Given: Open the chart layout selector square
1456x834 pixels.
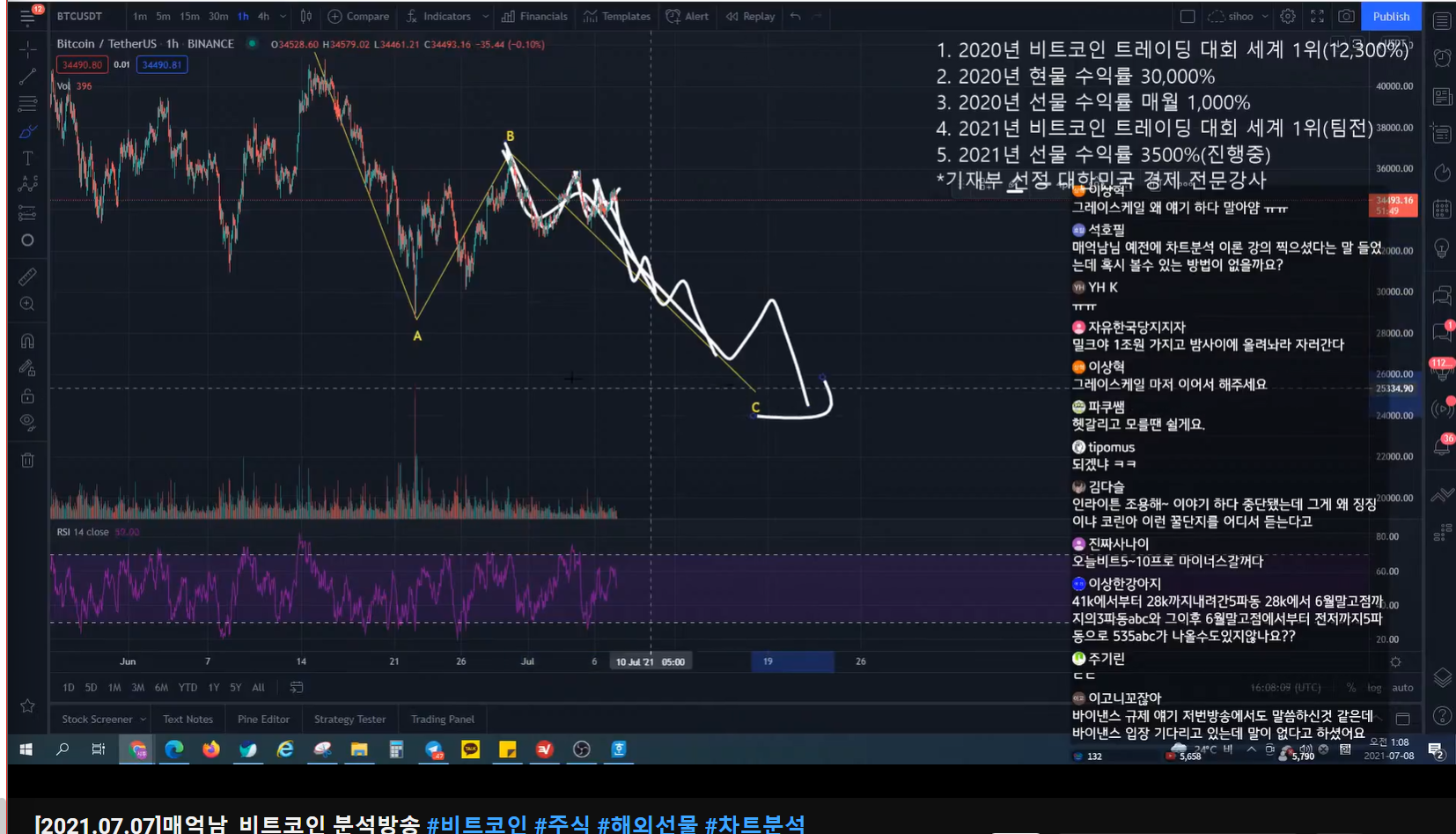Looking at the screenshot, I should pos(1188,17).
